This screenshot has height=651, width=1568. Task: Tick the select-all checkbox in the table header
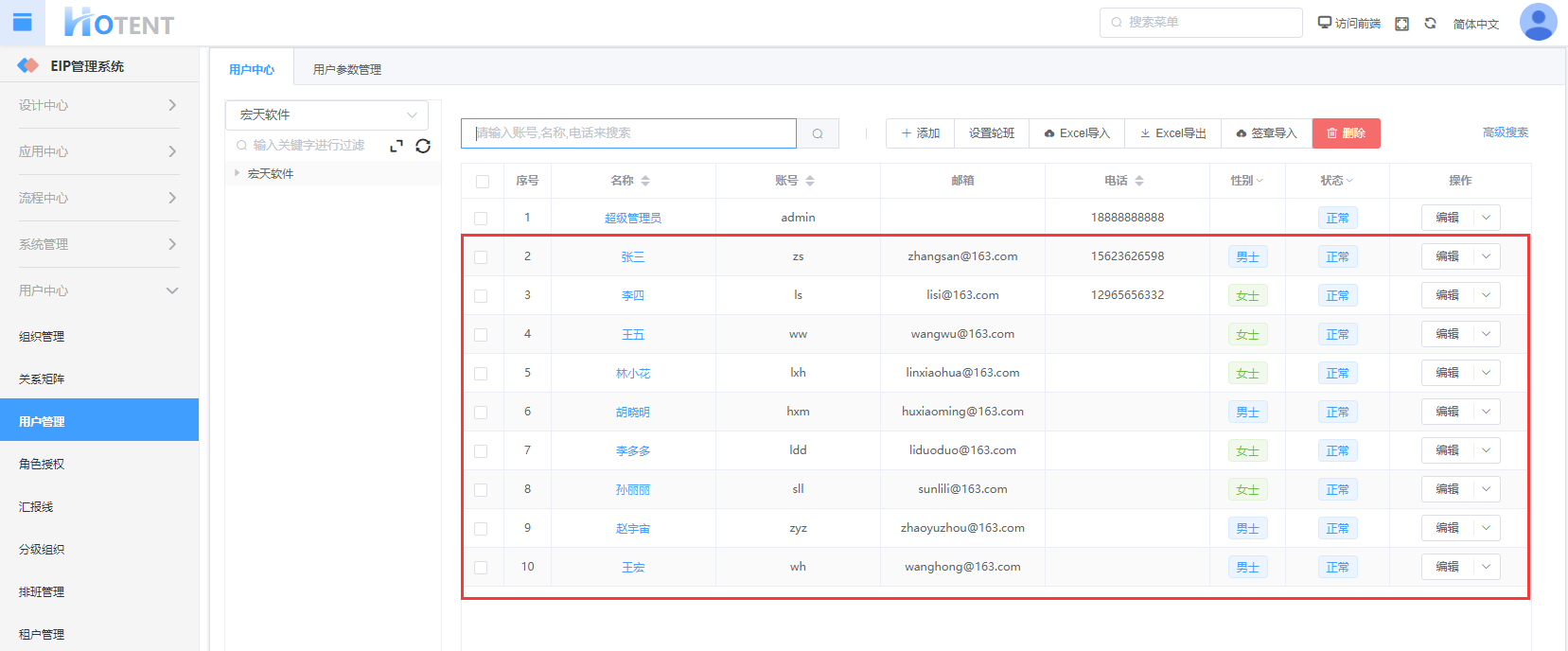[x=483, y=182]
